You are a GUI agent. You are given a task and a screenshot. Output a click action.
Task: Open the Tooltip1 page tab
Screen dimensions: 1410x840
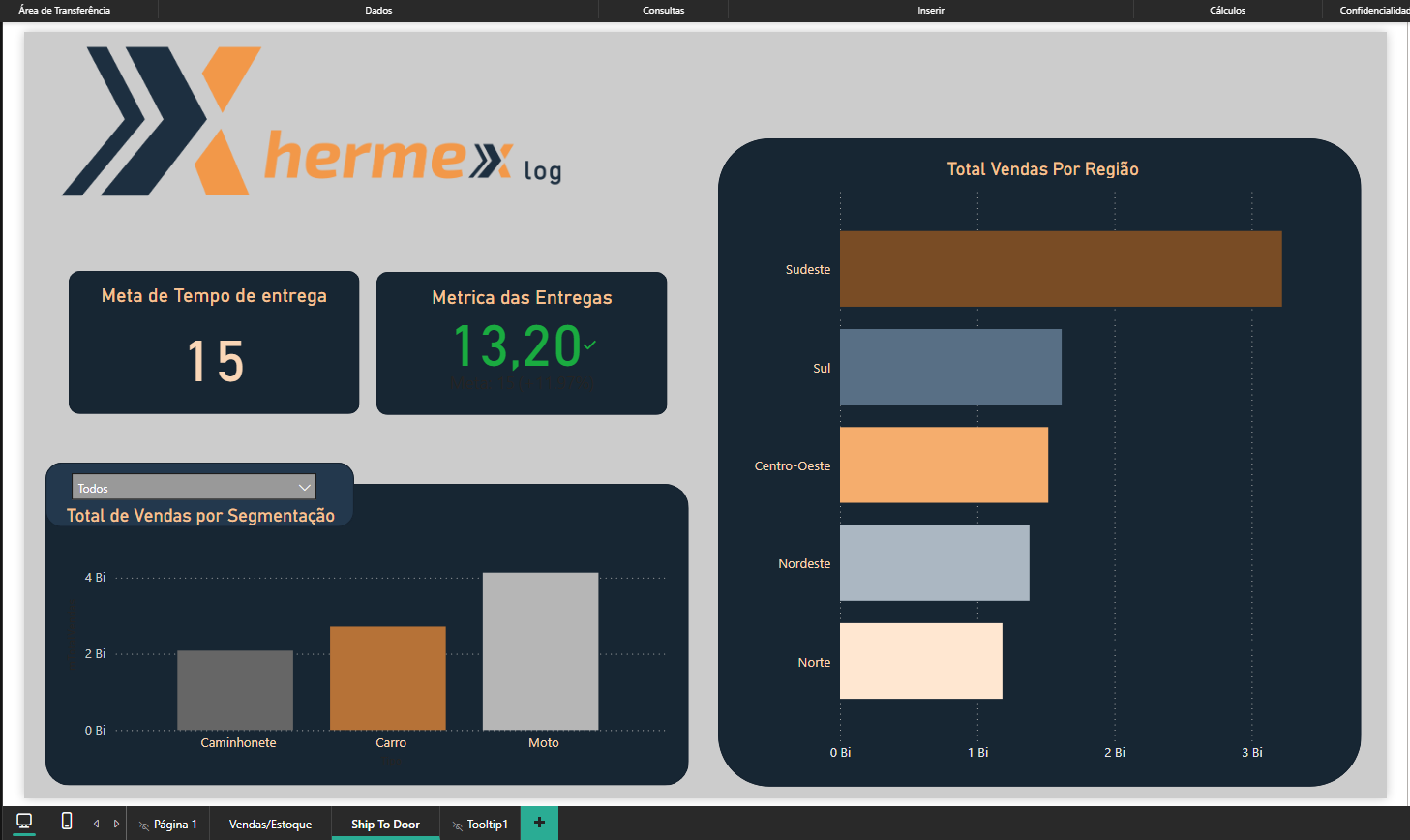481,824
